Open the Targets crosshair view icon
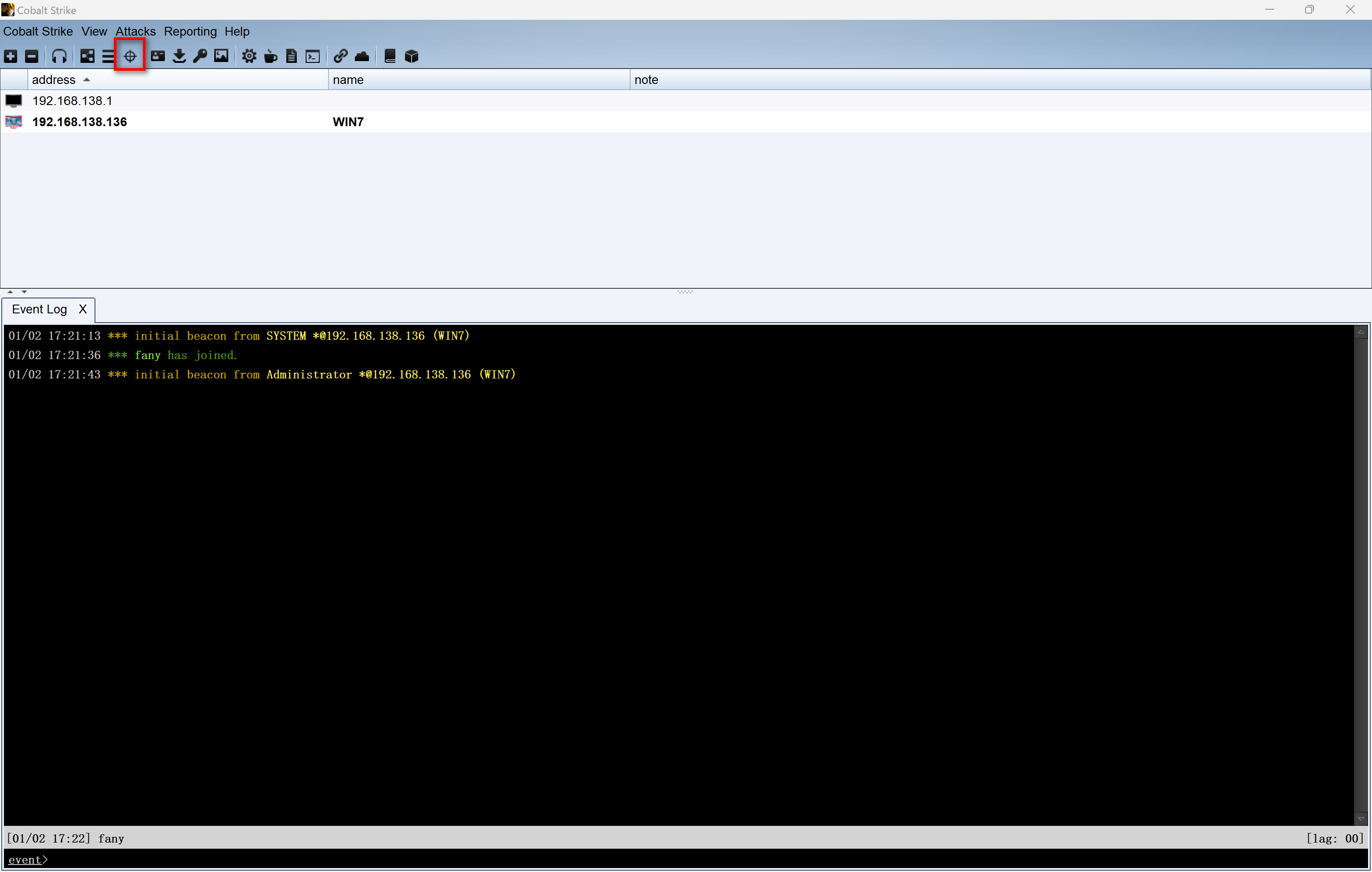The width and height of the screenshot is (1372, 872). tap(130, 56)
